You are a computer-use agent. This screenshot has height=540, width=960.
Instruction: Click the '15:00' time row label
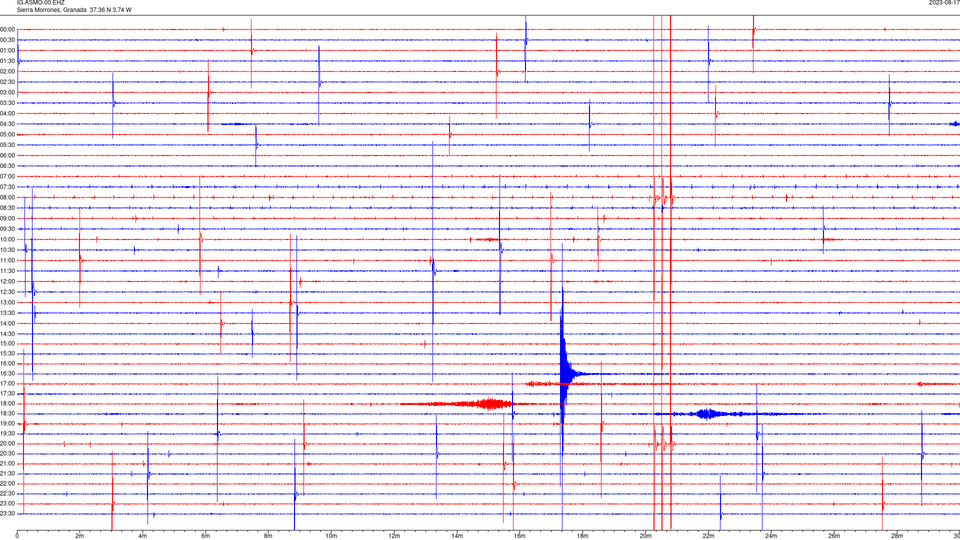click(x=8, y=343)
